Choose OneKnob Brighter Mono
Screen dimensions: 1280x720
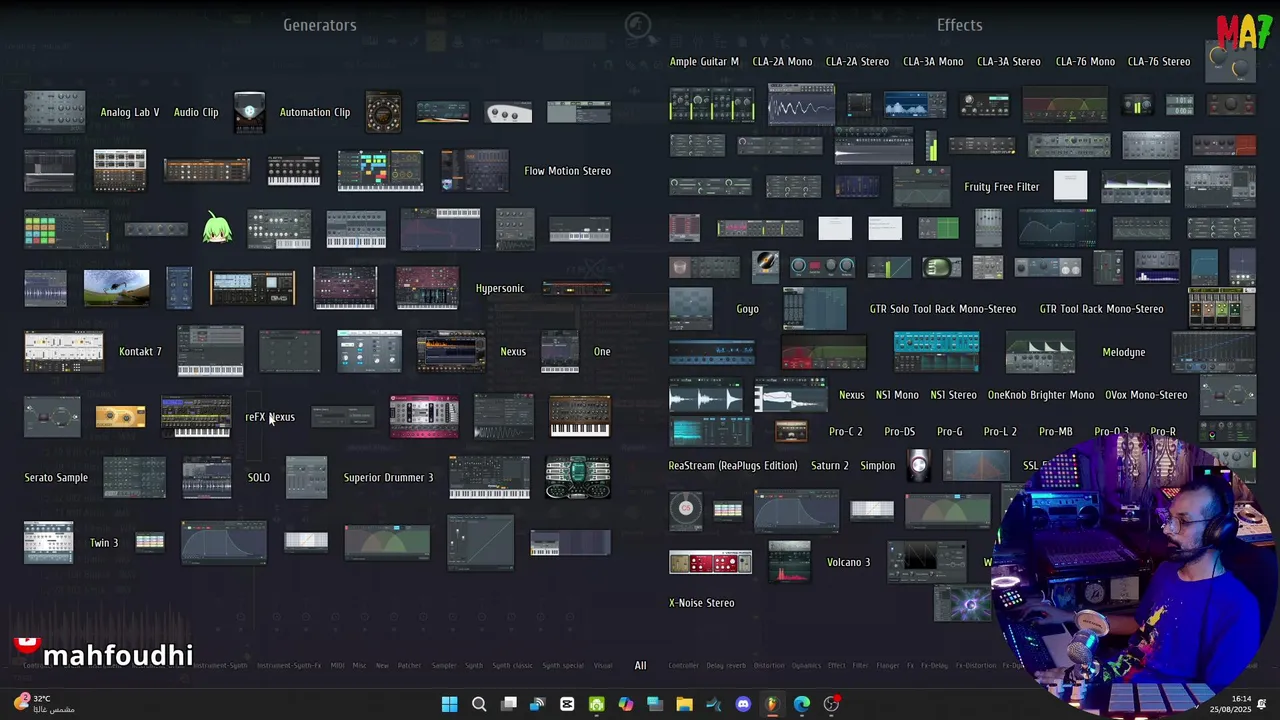[x=1041, y=395]
